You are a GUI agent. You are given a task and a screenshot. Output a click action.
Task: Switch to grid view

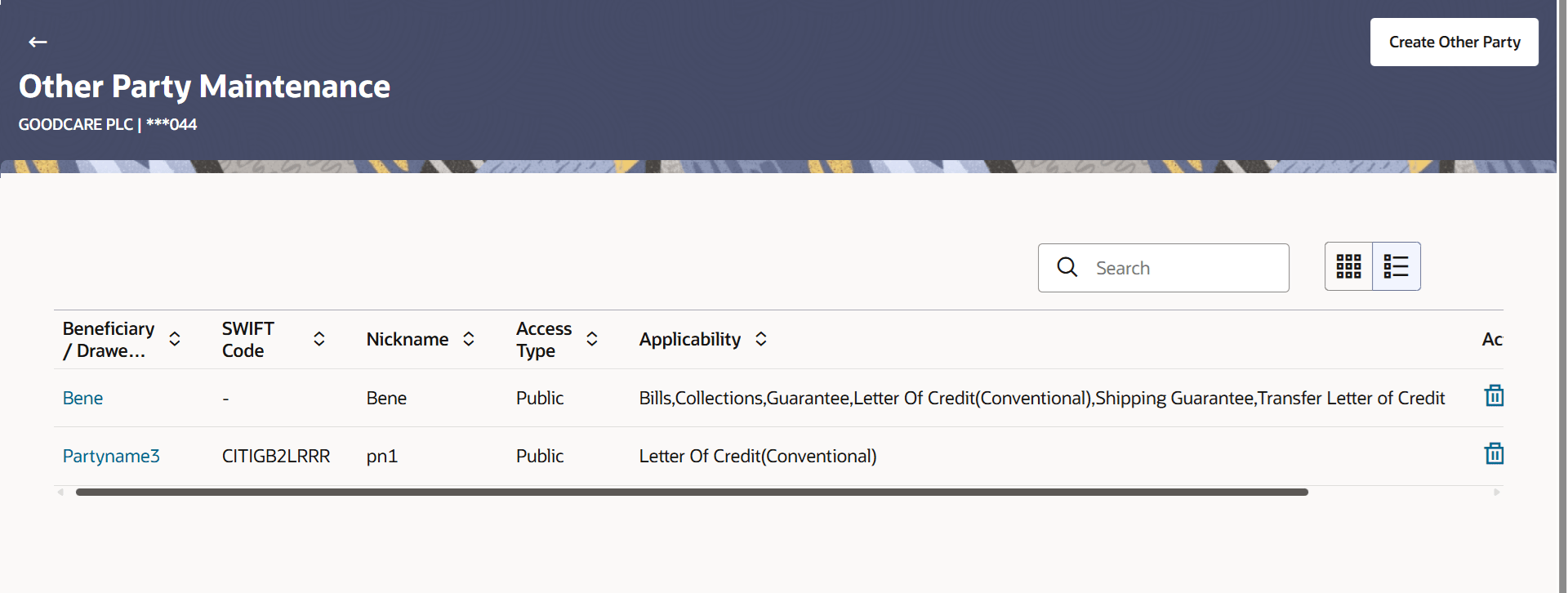tap(1348, 266)
